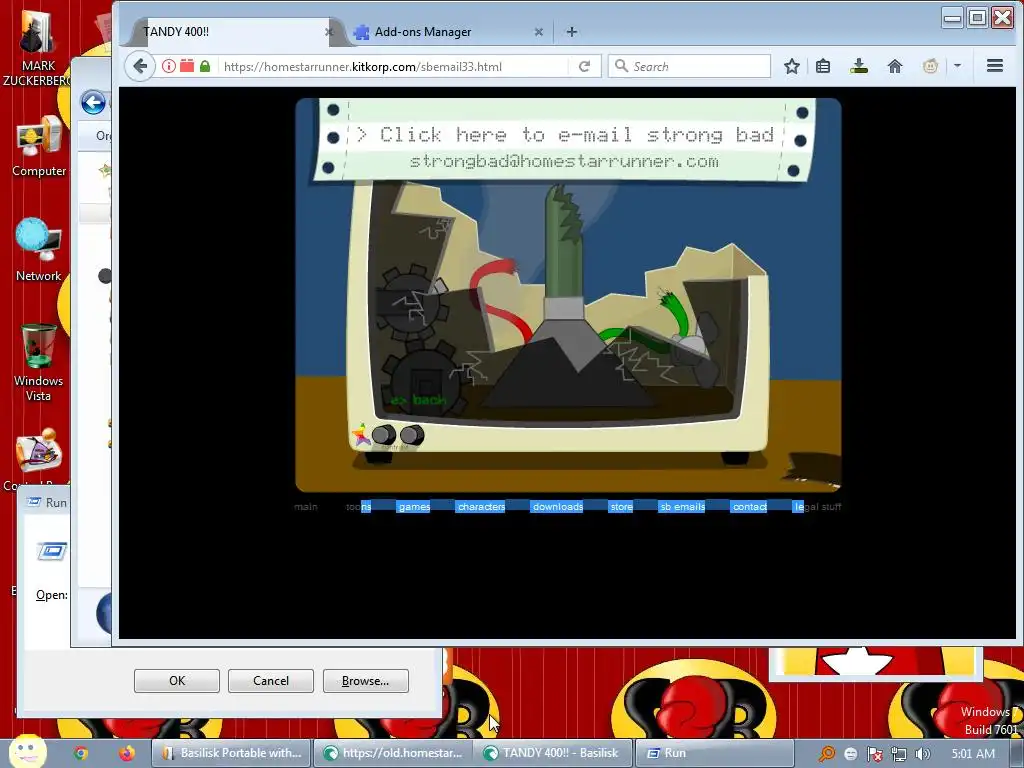Click the right monitor knob
Screen dimensions: 1024x768
(x=412, y=435)
